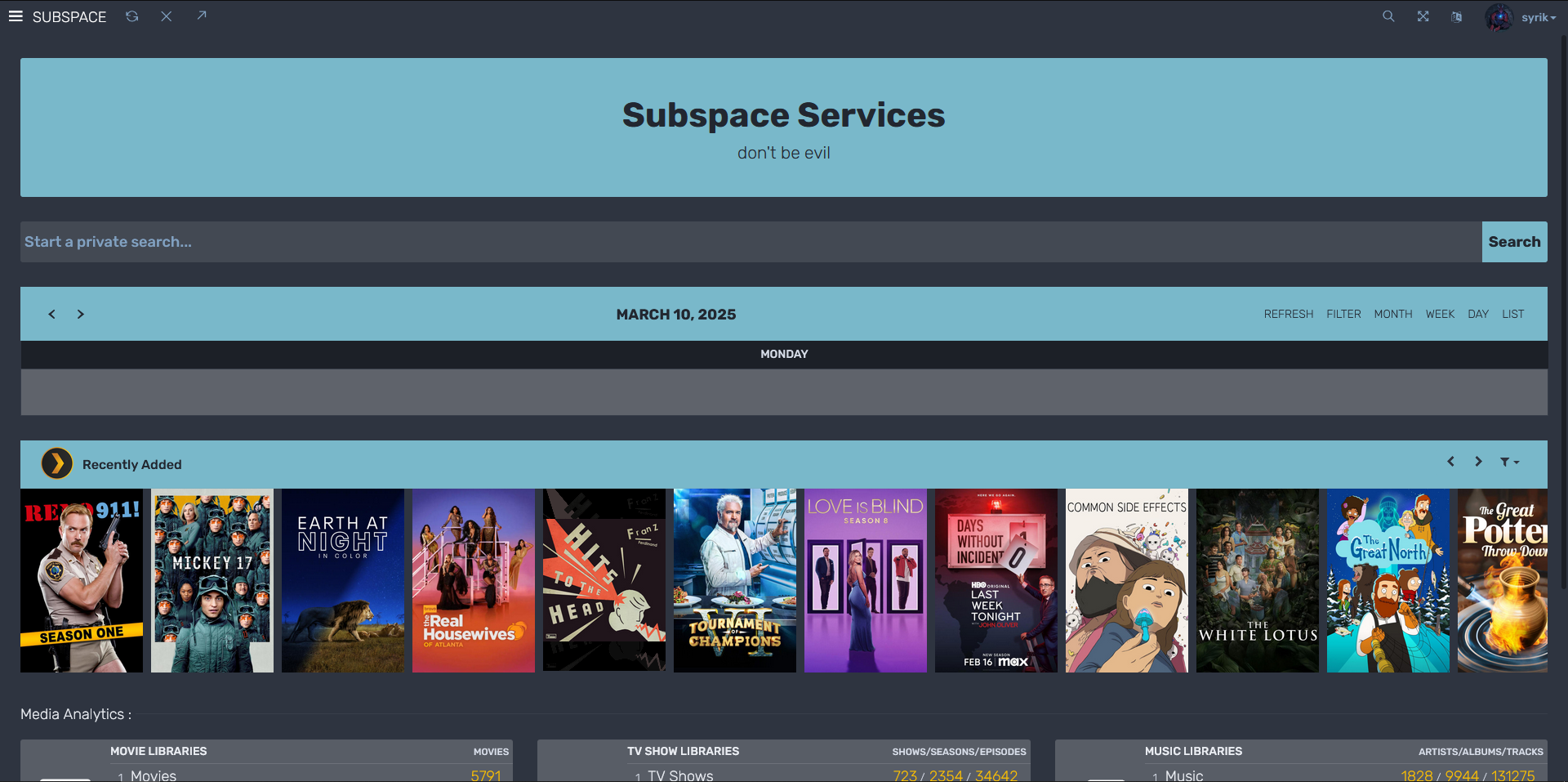Click the calendar REFRESH link

[x=1289, y=314]
